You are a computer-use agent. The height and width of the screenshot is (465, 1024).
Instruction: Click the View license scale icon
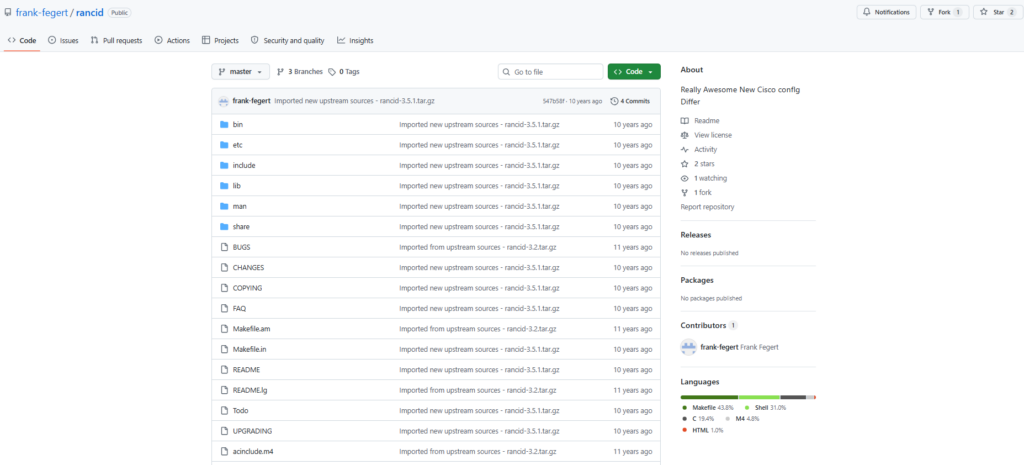(x=684, y=135)
